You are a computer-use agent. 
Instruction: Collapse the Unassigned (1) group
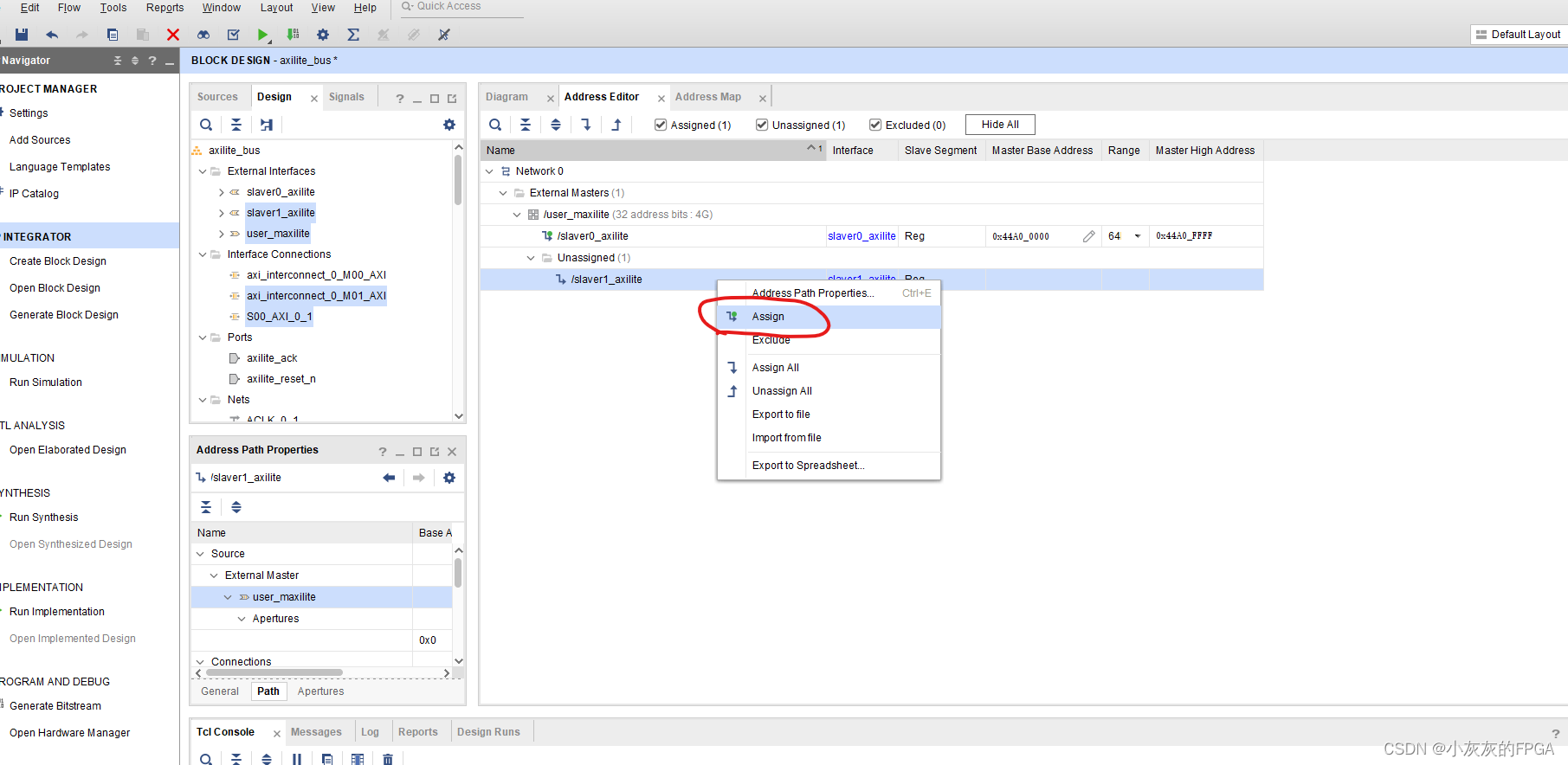tap(531, 258)
